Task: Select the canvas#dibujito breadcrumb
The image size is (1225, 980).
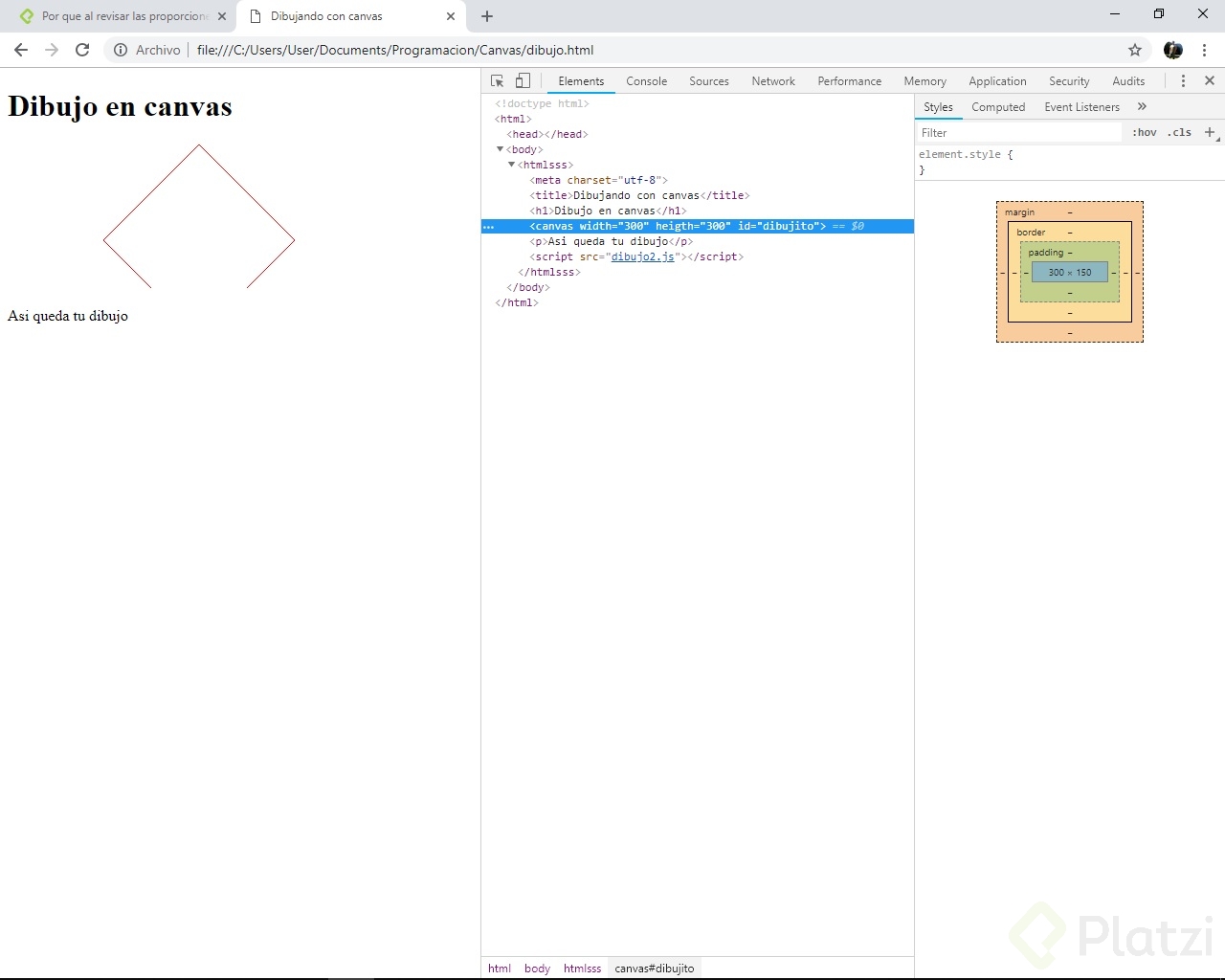Action: [x=655, y=969]
